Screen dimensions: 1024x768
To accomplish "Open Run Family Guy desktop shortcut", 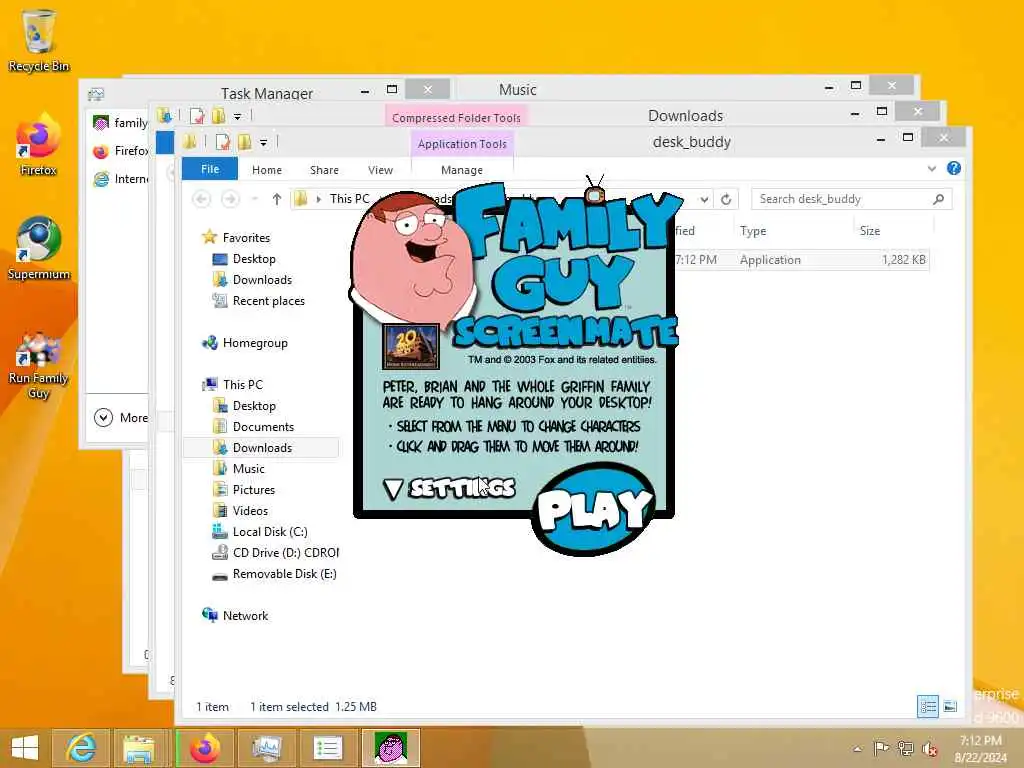I will pos(39,364).
